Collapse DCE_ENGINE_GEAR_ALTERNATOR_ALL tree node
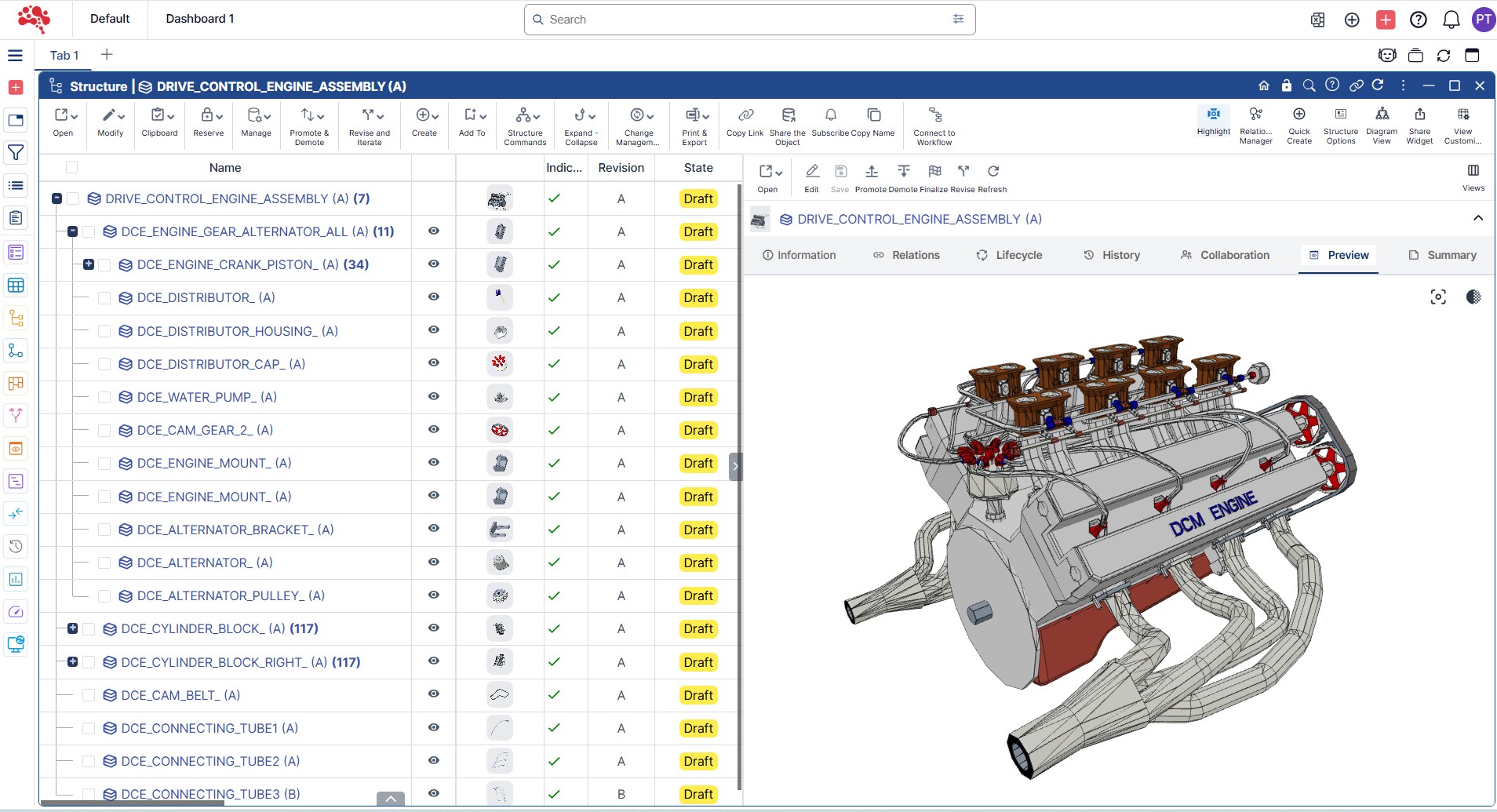Viewport: 1497px width, 812px height. pyautogui.click(x=73, y=232)
